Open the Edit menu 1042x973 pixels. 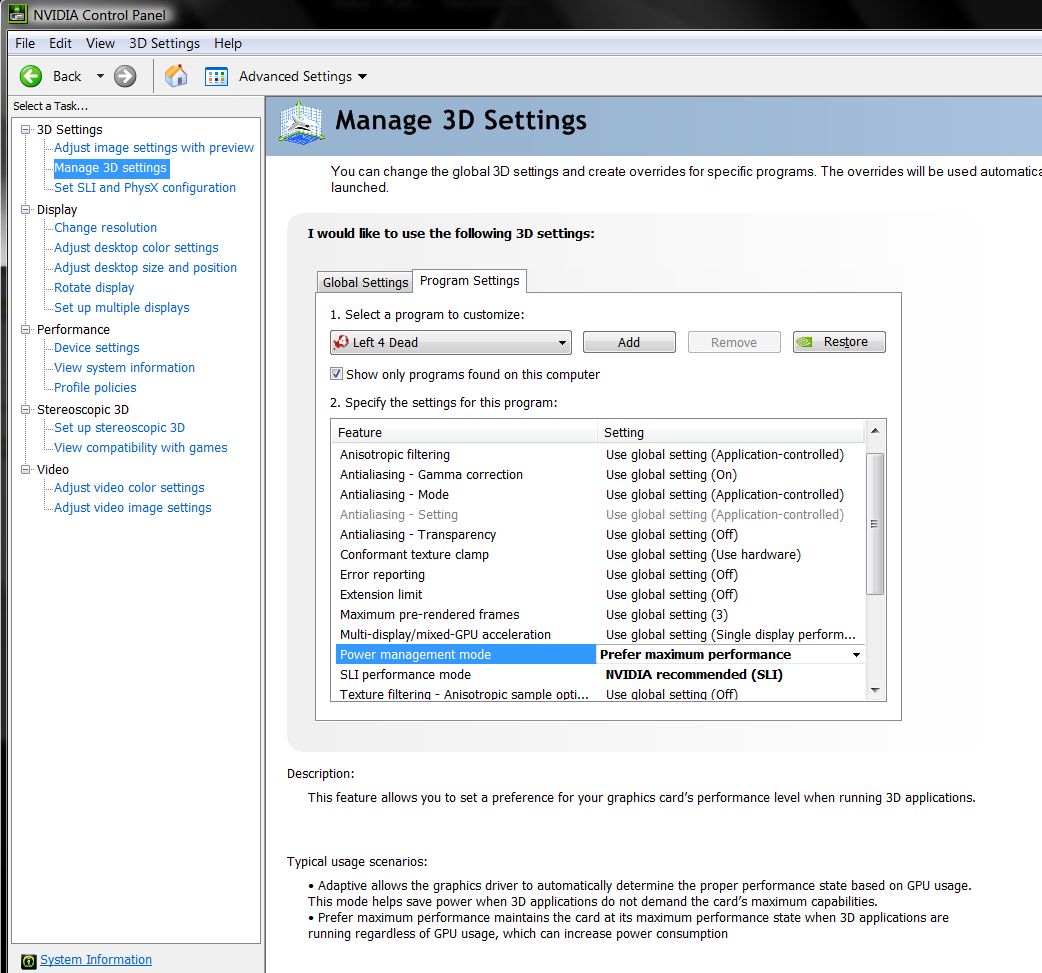[x=60, y=43]
